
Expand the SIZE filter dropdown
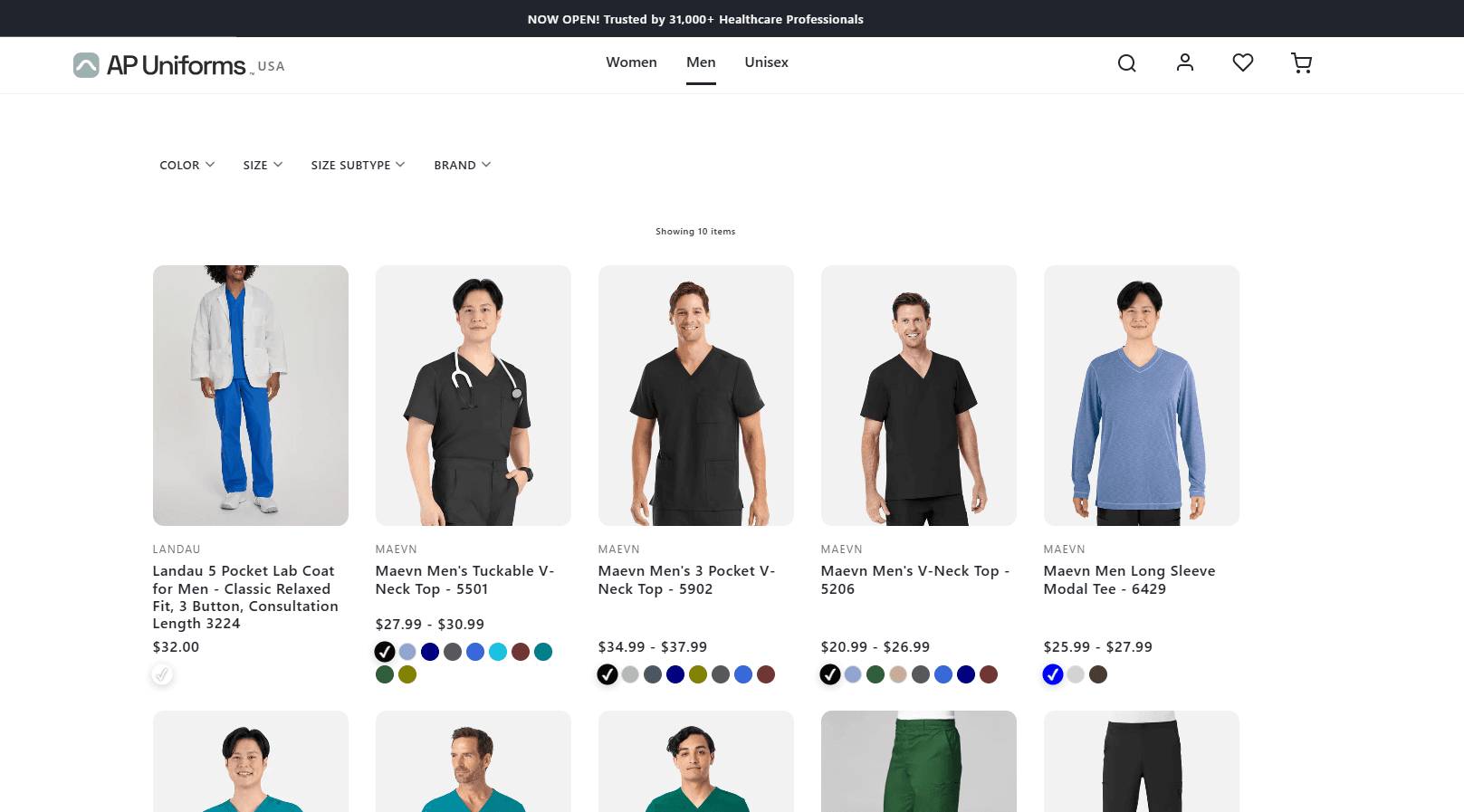(x=263, y=165)
